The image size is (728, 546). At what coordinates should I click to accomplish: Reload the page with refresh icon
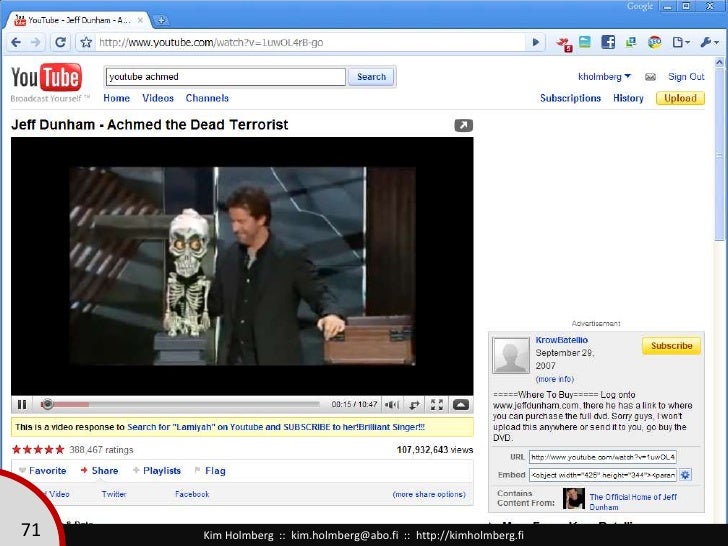tap(60, 43)
